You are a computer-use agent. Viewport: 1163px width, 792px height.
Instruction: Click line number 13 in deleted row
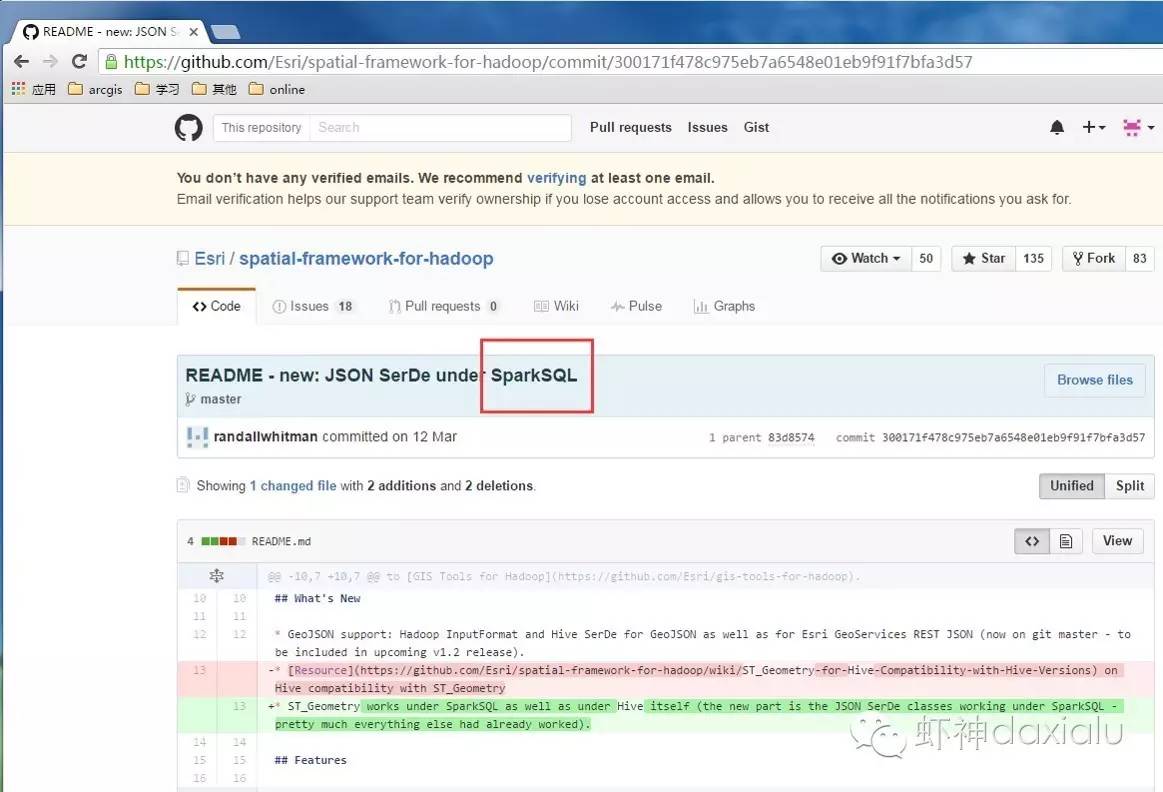click(x=200, y=670)
